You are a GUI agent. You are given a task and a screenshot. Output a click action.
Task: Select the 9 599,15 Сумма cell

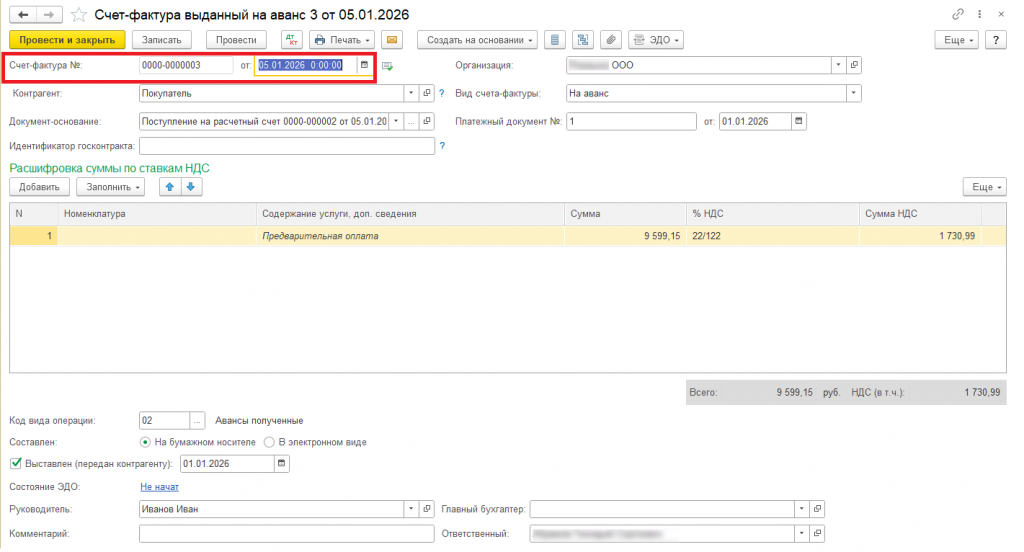626,236
